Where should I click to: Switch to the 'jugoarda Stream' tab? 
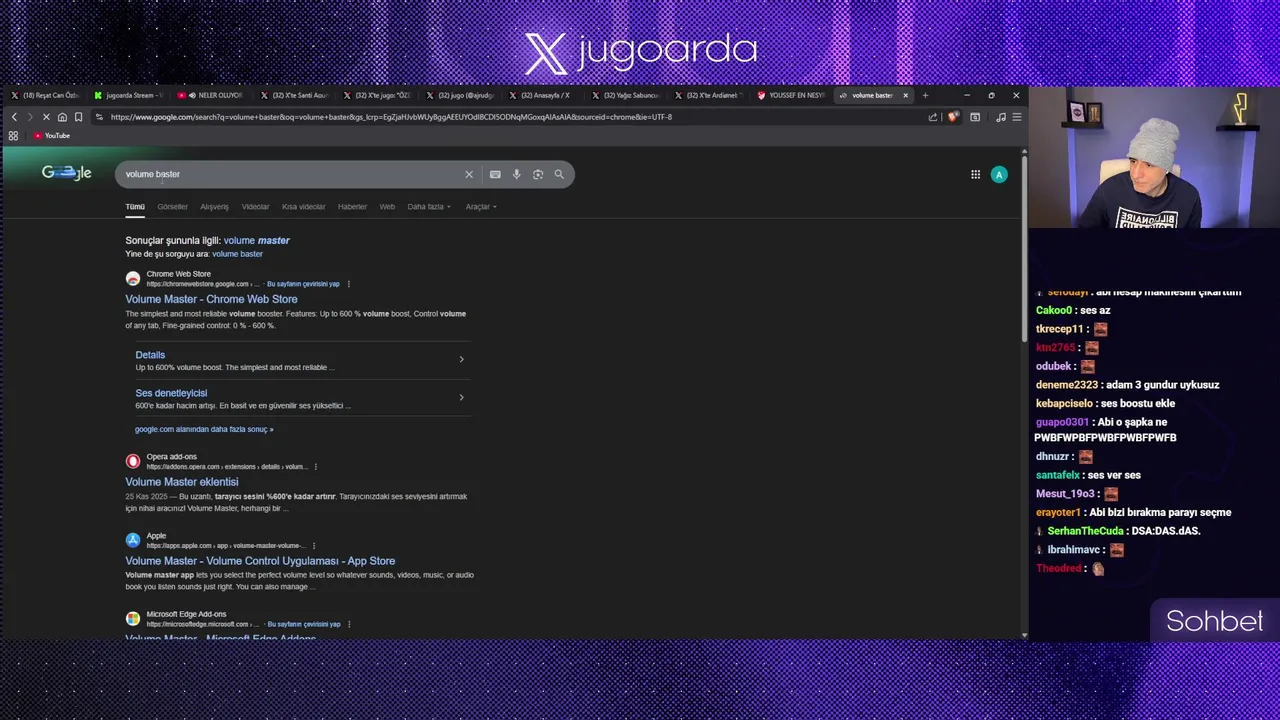pos(126,95)
